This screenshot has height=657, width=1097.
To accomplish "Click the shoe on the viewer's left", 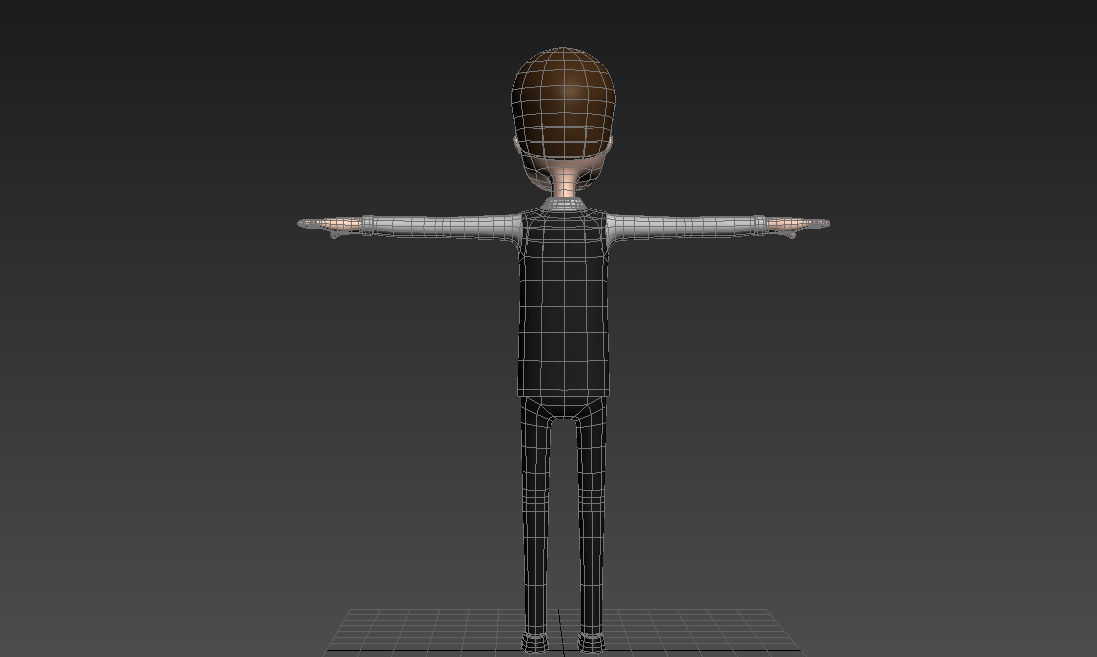I will (x=536, y=642).
